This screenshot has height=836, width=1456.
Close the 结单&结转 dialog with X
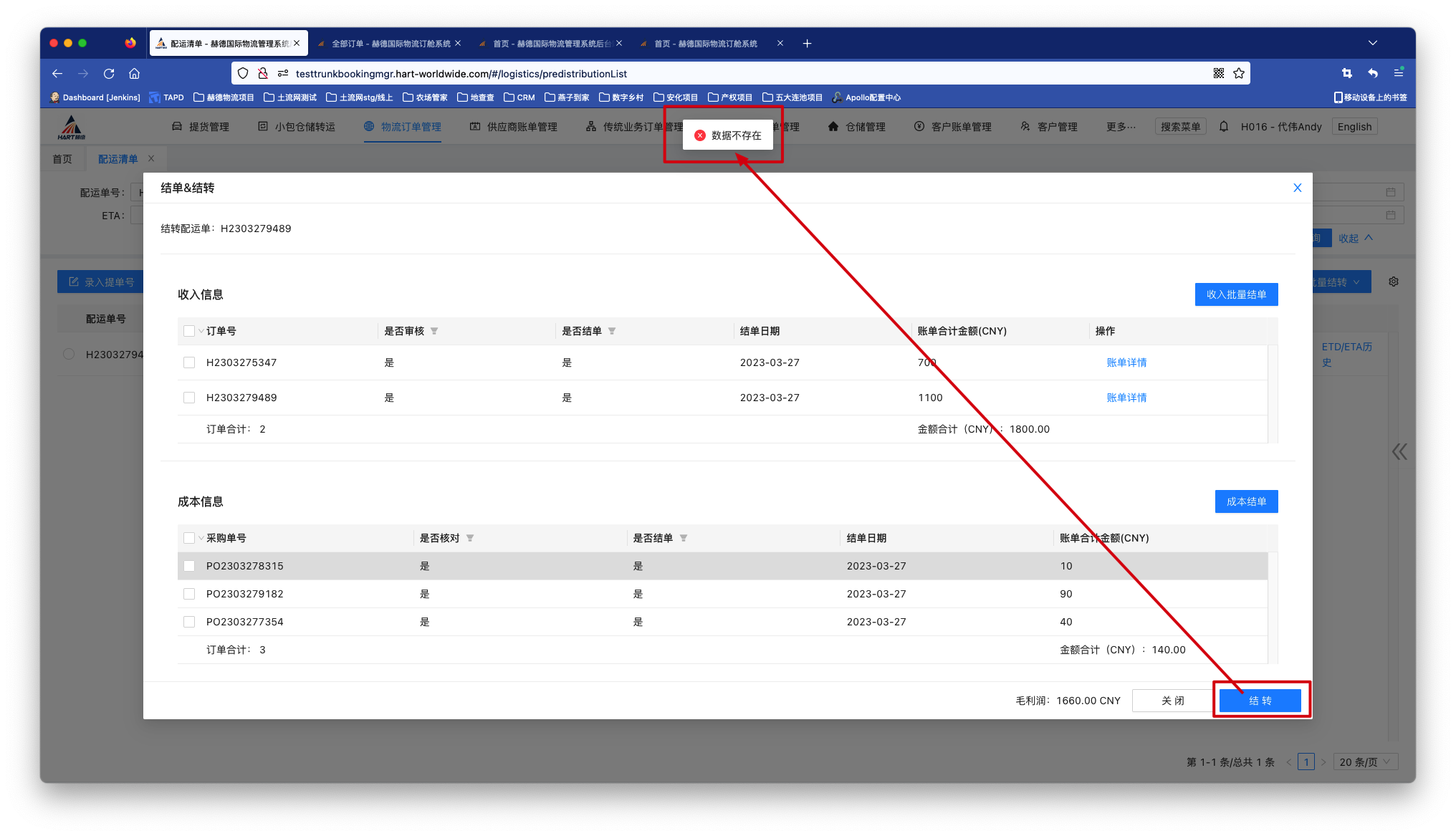pos(1297,188)
